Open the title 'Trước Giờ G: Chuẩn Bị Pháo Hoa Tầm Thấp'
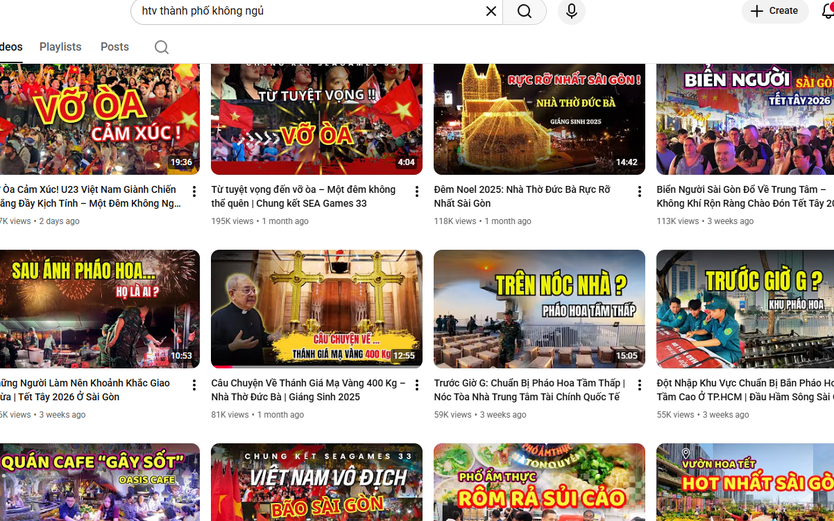 click(530, 390)
